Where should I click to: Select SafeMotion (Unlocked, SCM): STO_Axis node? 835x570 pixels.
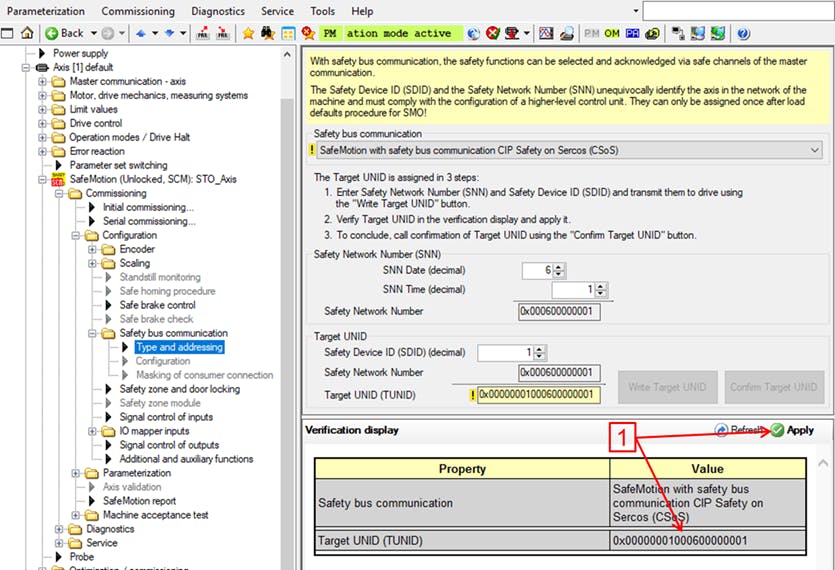click(x=153, y=180)
